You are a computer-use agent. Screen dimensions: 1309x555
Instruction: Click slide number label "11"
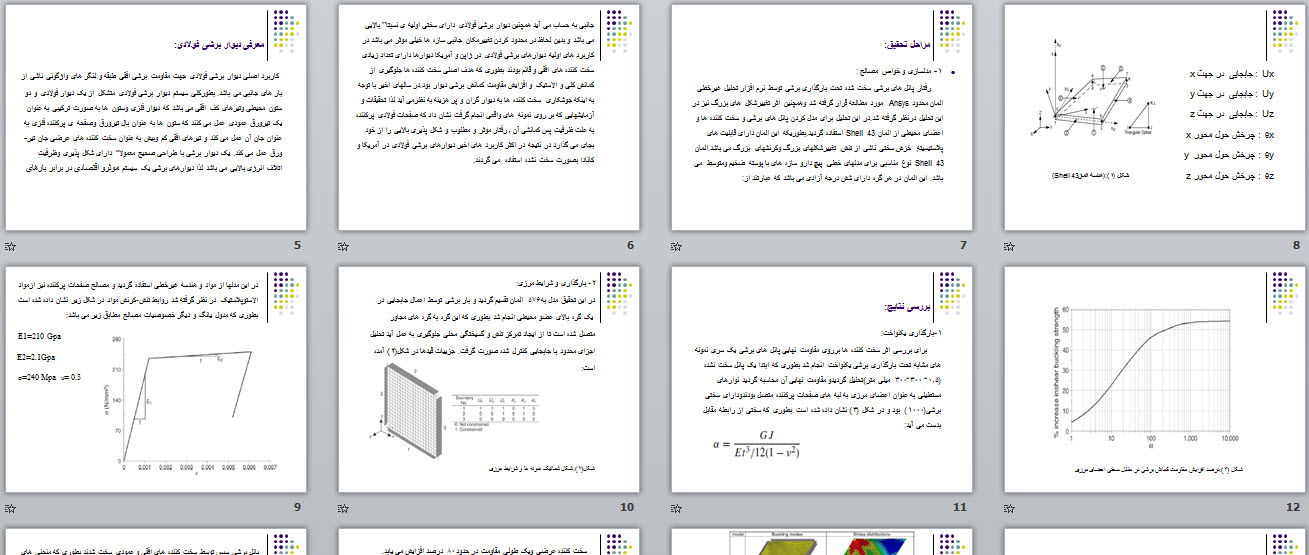pos(960,507)
